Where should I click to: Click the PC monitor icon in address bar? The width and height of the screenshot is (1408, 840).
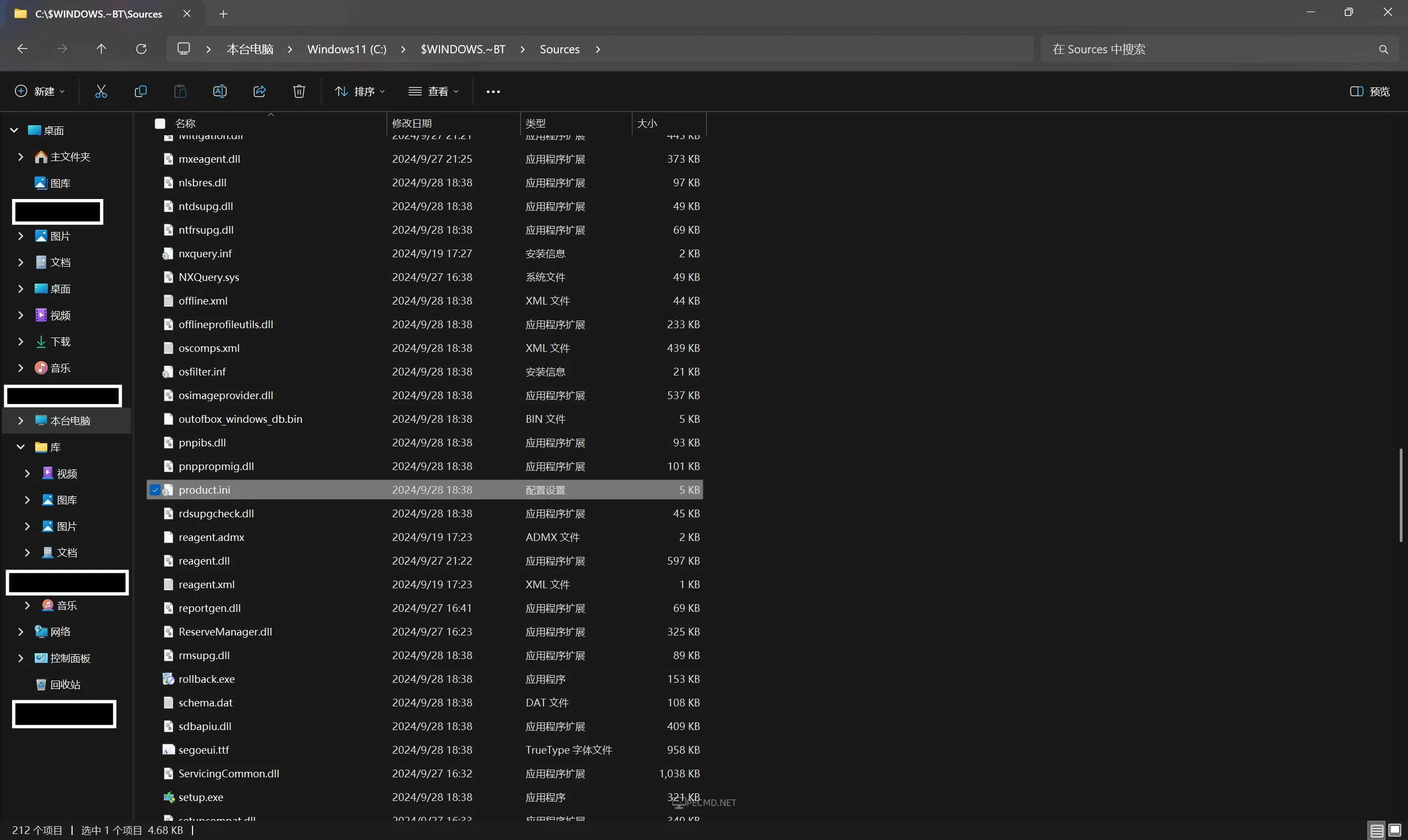184,49
